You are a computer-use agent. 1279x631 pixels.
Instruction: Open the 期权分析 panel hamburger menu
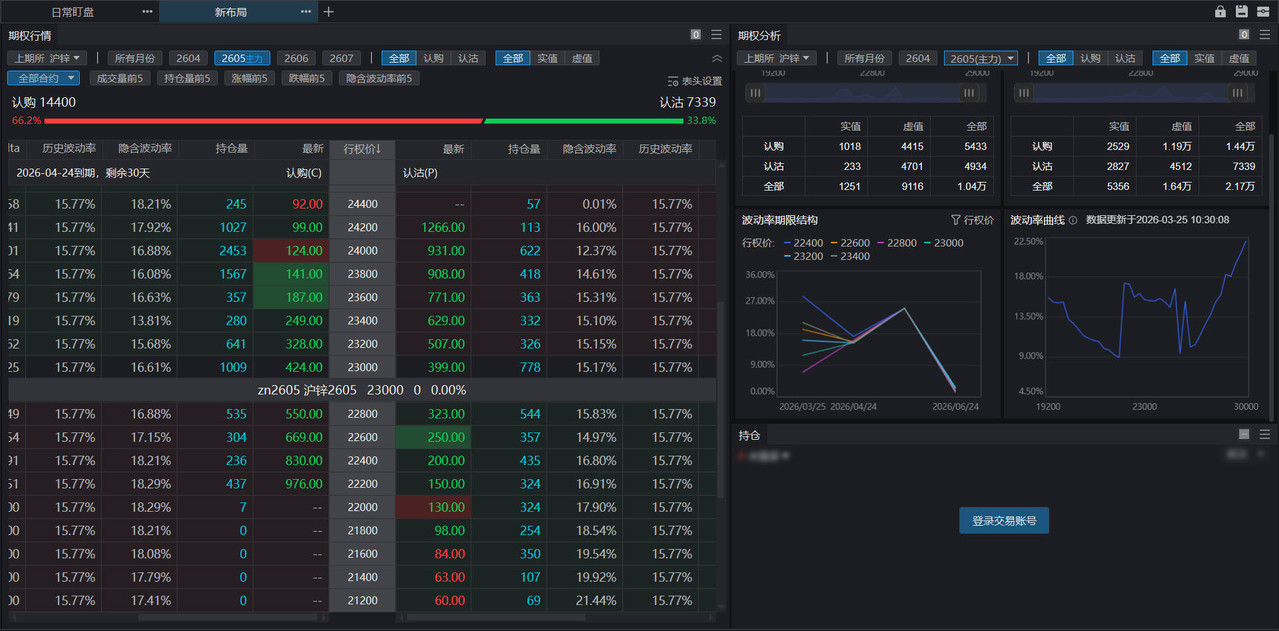tap(1264, 34)
